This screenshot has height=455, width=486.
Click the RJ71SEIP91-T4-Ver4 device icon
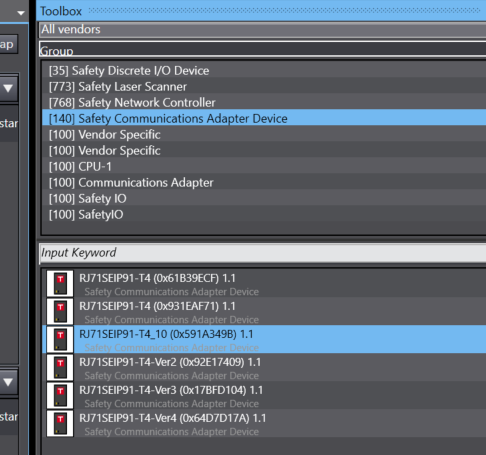pyautogui.click(x=60, y=424)
